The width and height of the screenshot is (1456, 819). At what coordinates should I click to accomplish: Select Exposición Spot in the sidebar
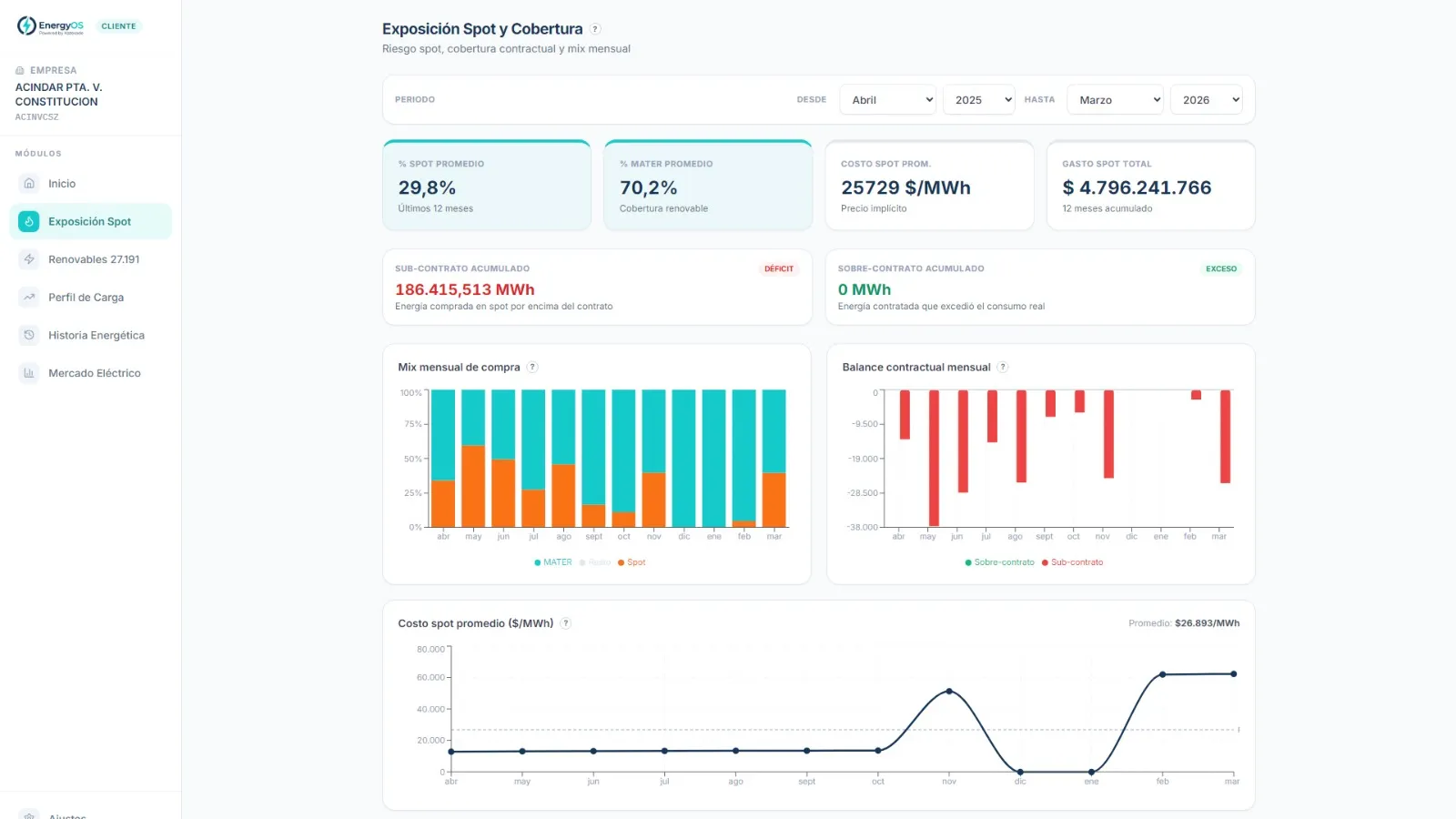90,221
